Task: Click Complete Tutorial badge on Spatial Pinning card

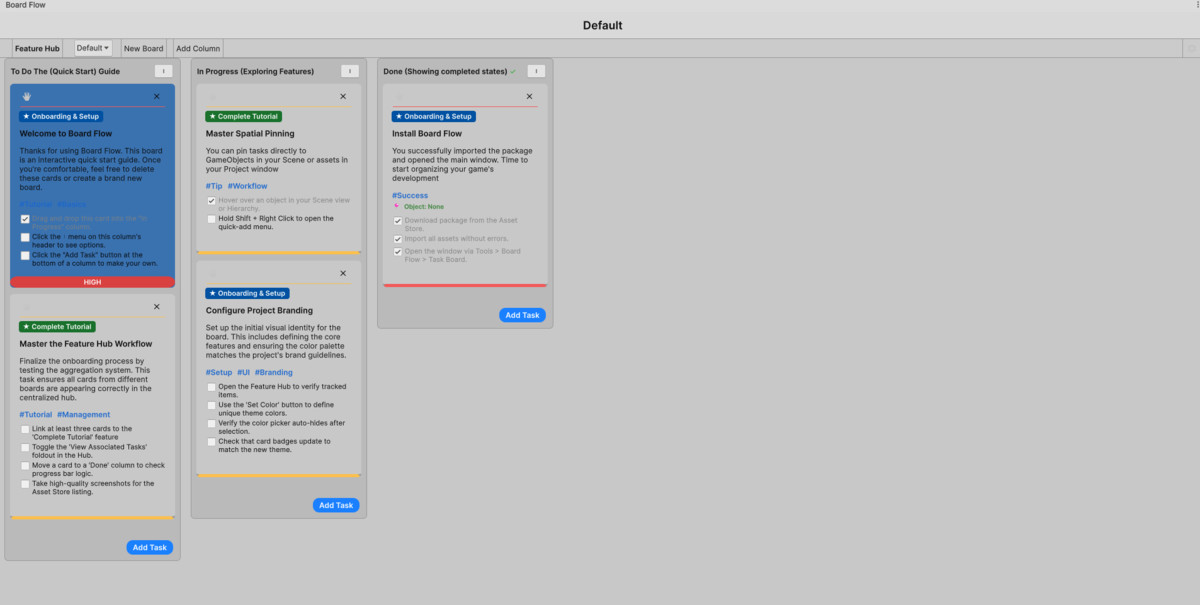Action: (x=244, y=116)
